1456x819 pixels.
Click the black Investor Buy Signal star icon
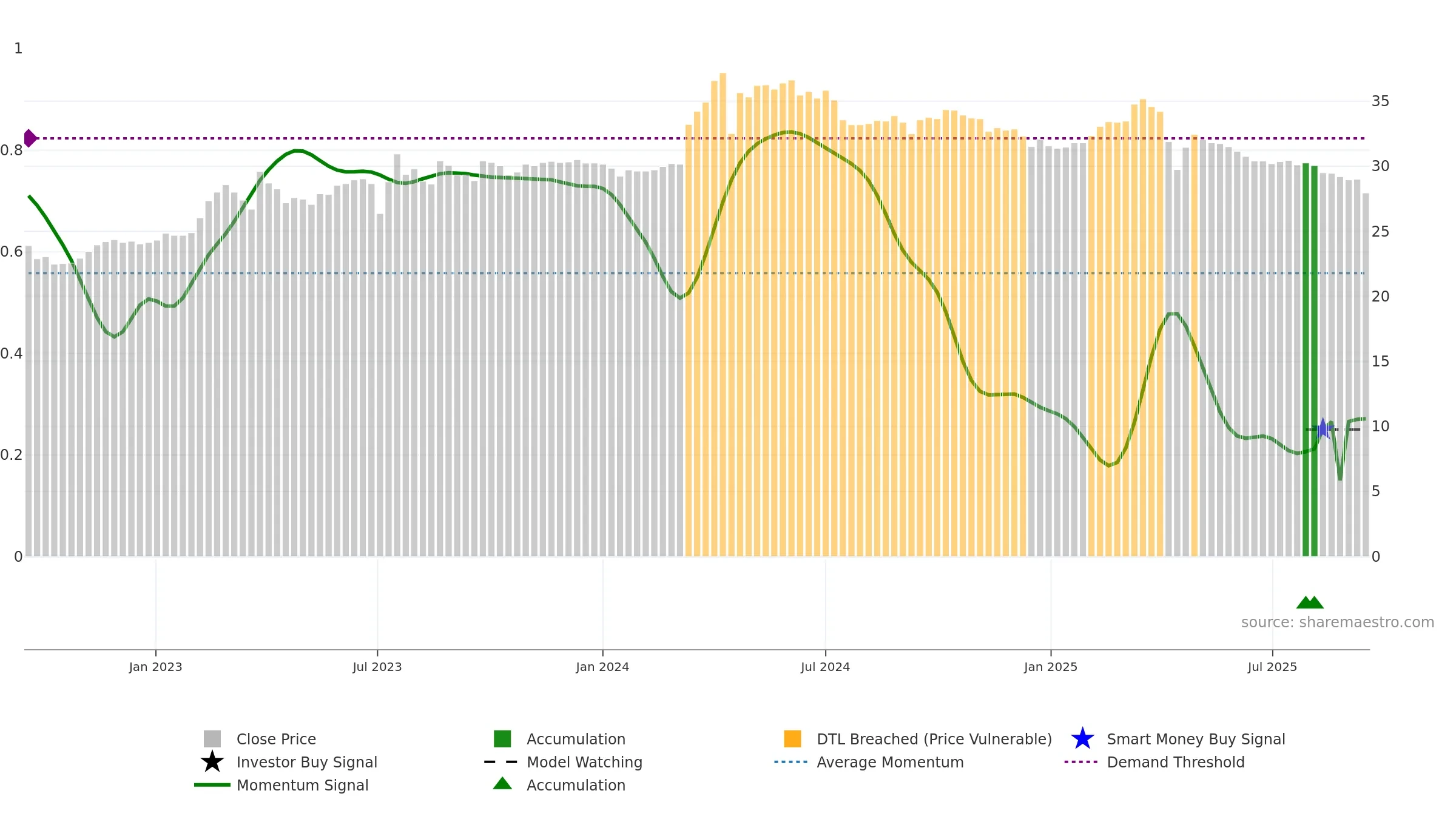point(212,762)
